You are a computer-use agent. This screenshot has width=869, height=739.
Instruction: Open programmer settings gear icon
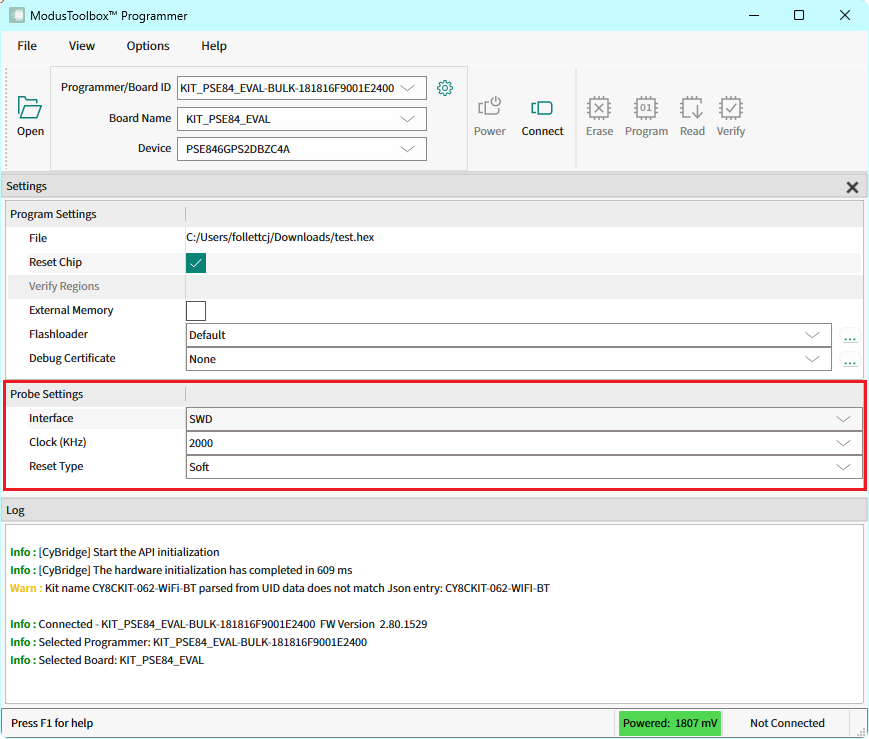pyautogui.click(x=445, y=88)
